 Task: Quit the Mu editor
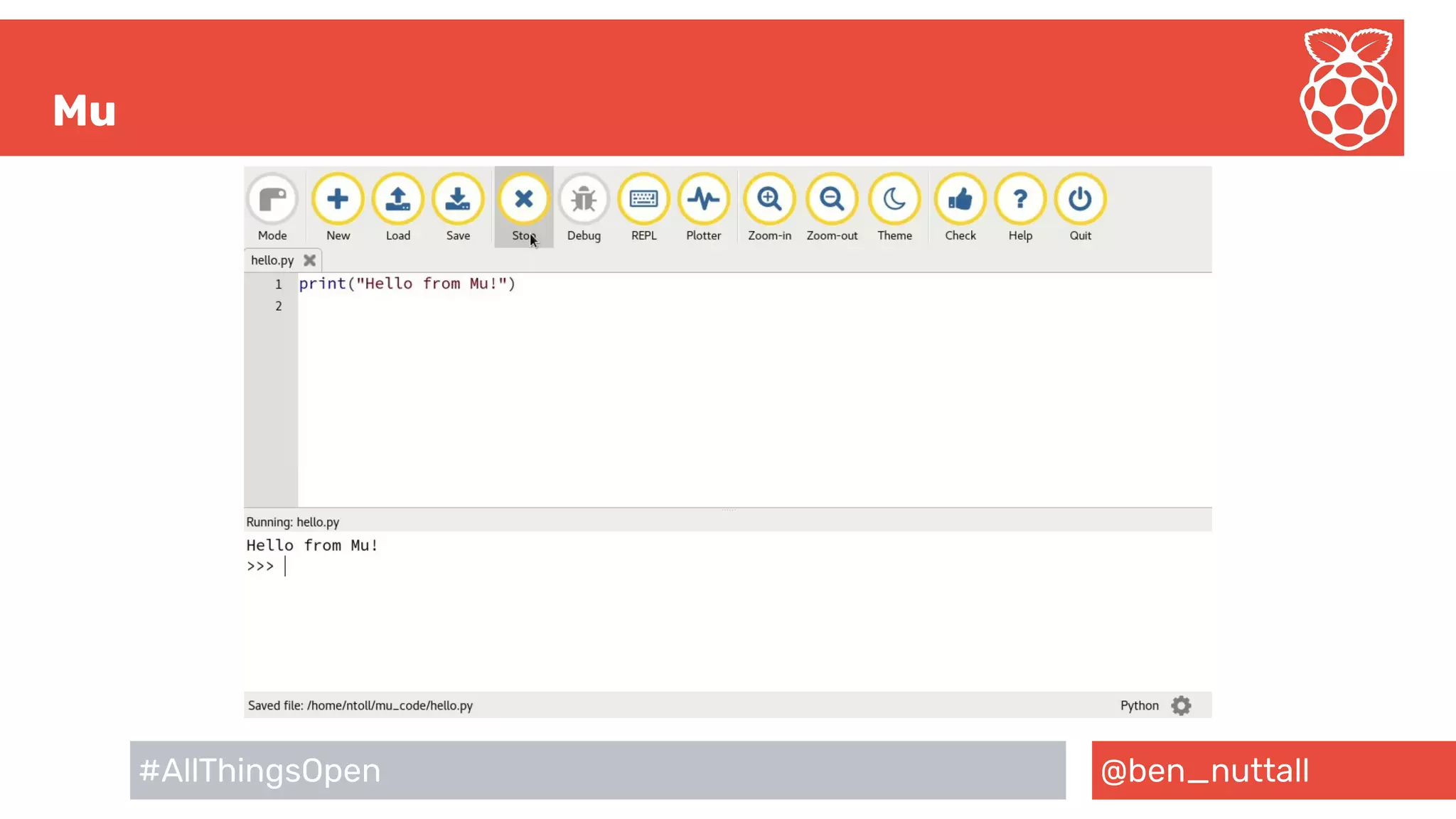point(1080,200)
